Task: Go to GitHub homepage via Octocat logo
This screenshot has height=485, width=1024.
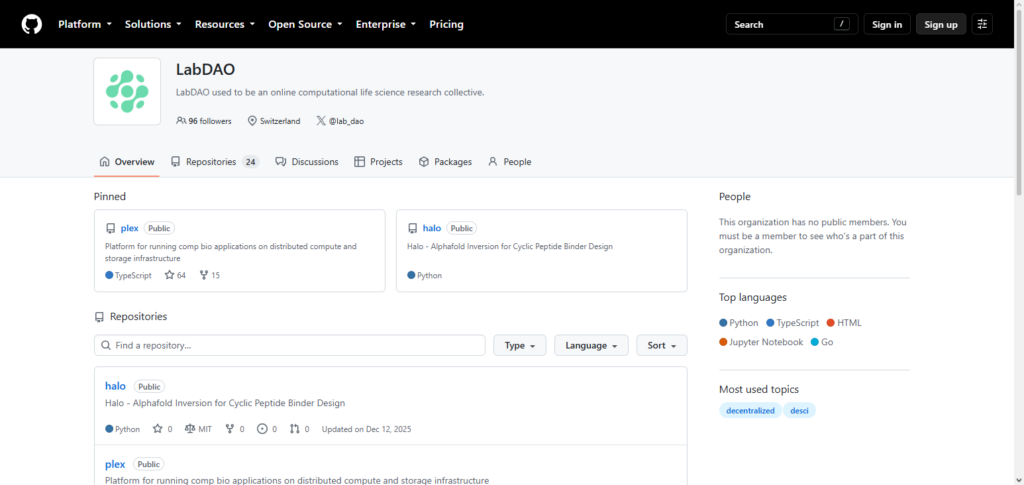Action: [31, 24]
